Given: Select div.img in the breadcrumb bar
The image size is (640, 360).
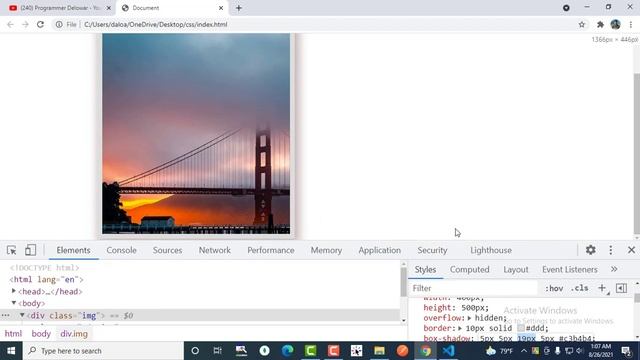Looking at the screenshot, I should coord(74,334).
